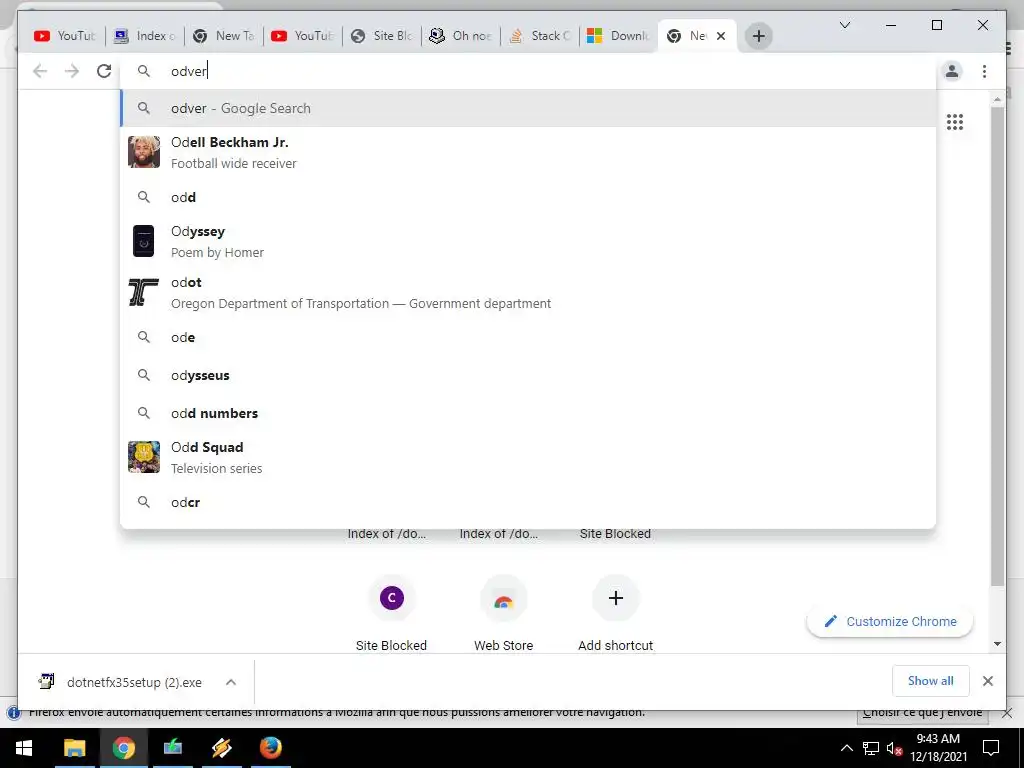The height and width of the screenshot is (768, 1024).
Task: Select the 'odd numbers' suggestion
Action: pyautogui.click(x=528, y=413)
